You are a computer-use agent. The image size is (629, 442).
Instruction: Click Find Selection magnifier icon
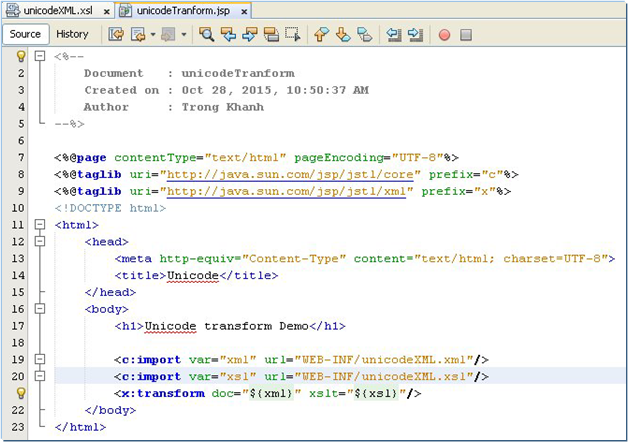[206, 34]
